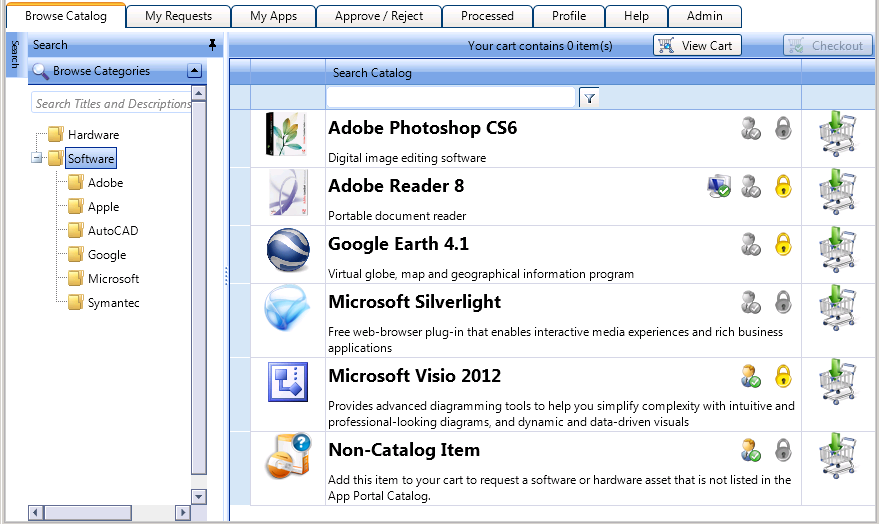Viewport: 879px width, 524px height.
Task: Focus the Search Titles and Descriptions box
Action: 111,103
